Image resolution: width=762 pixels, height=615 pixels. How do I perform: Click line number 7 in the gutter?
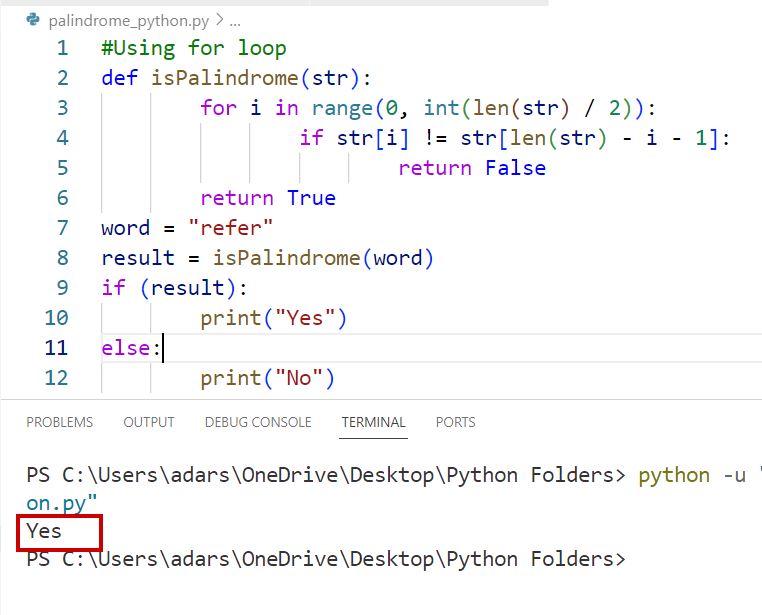(x=62, y=228)
